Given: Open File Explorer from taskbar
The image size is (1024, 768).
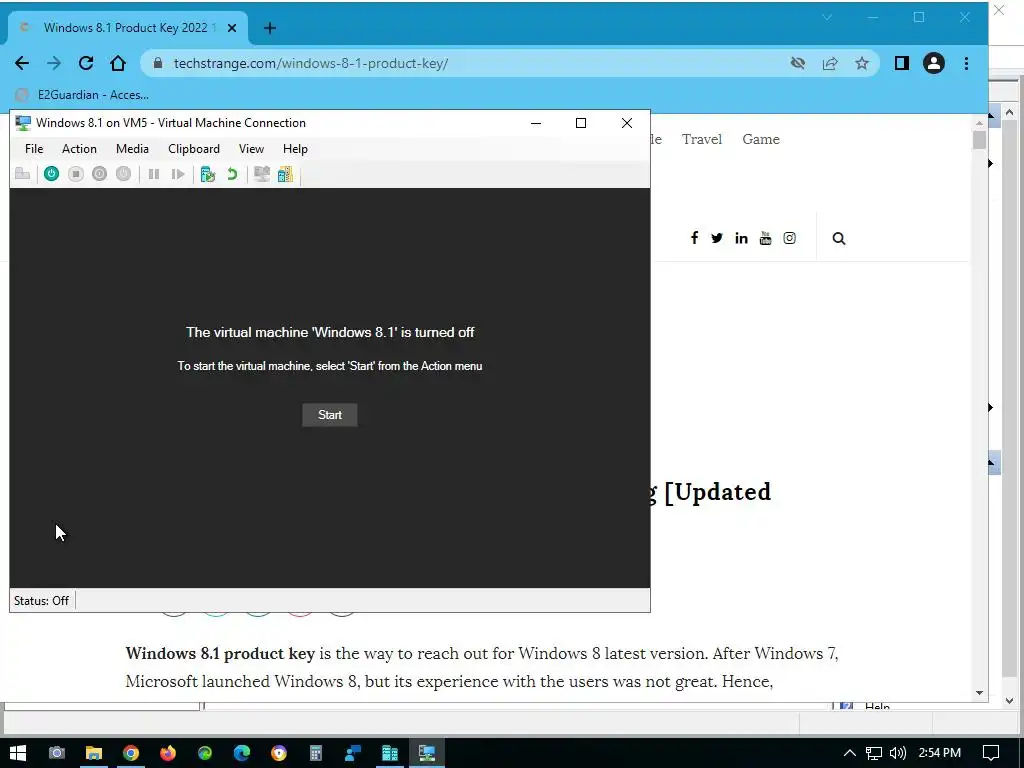Looking at the screenshot, I should [94, 753].
